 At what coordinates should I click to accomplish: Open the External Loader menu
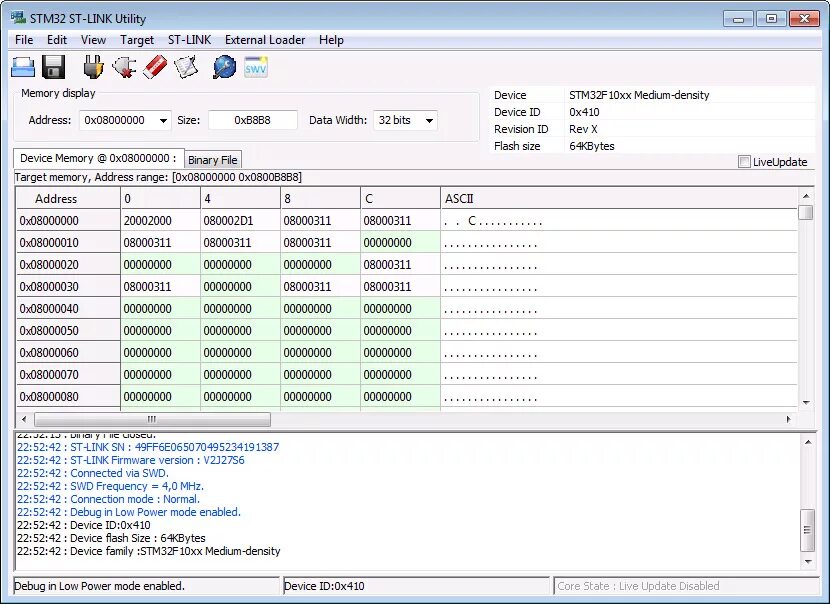265,40
